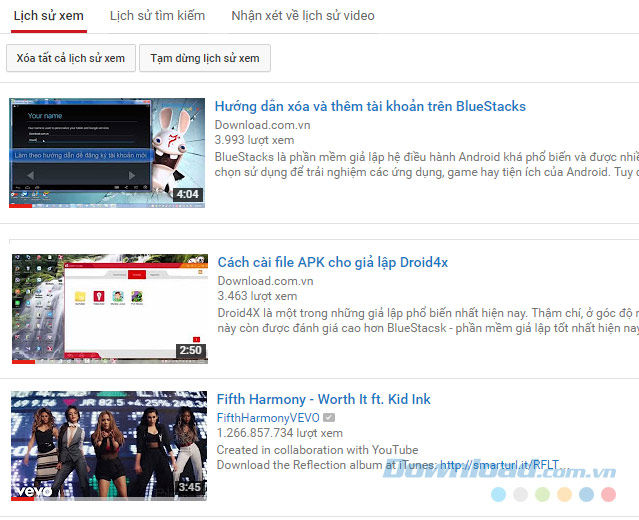The height and width of the screenshot is (520, 639).
Task: Click vevo logo on Fifth Harmony thumbnail
Action: pyautogui.click(x=34, y=491)
